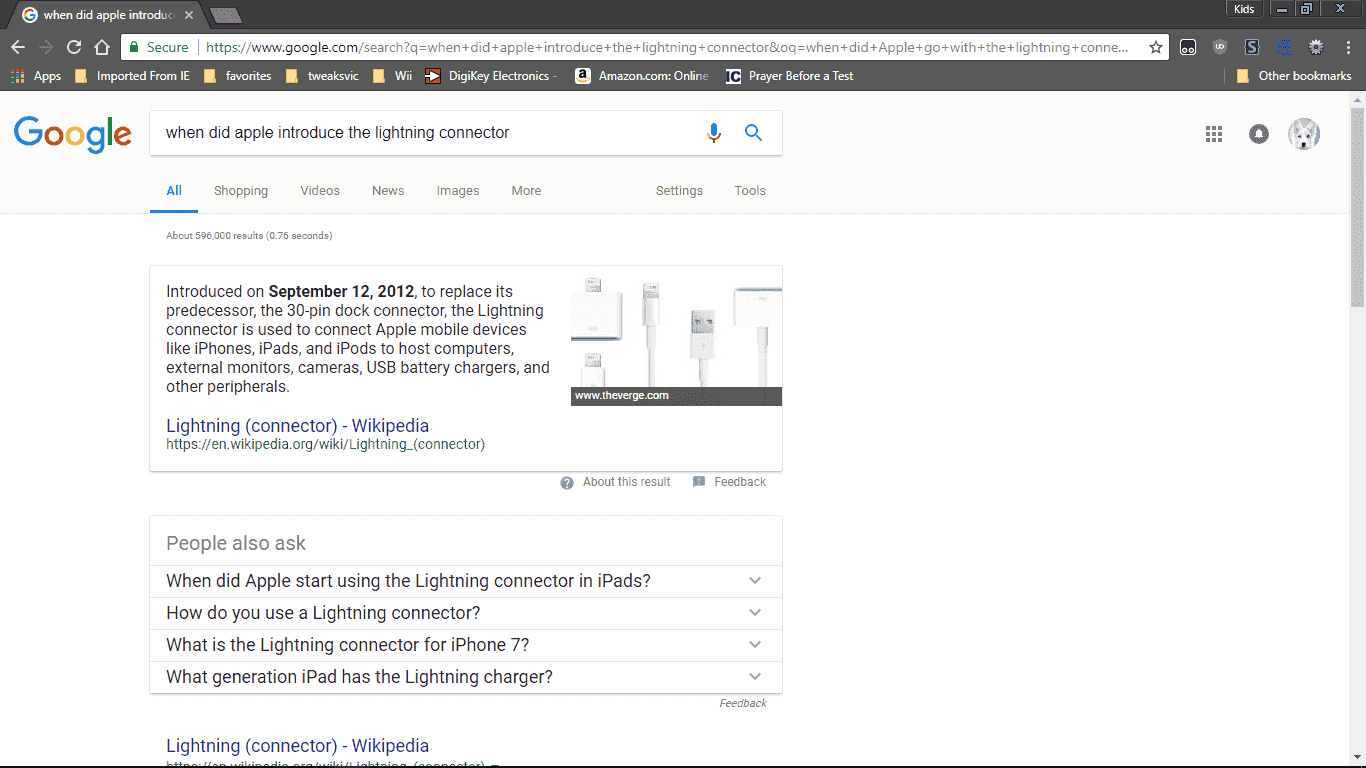The height and width of the screenshot is (768, 1366).
Task: Open the Other bookmarks folder
Action: point(1294,76)
